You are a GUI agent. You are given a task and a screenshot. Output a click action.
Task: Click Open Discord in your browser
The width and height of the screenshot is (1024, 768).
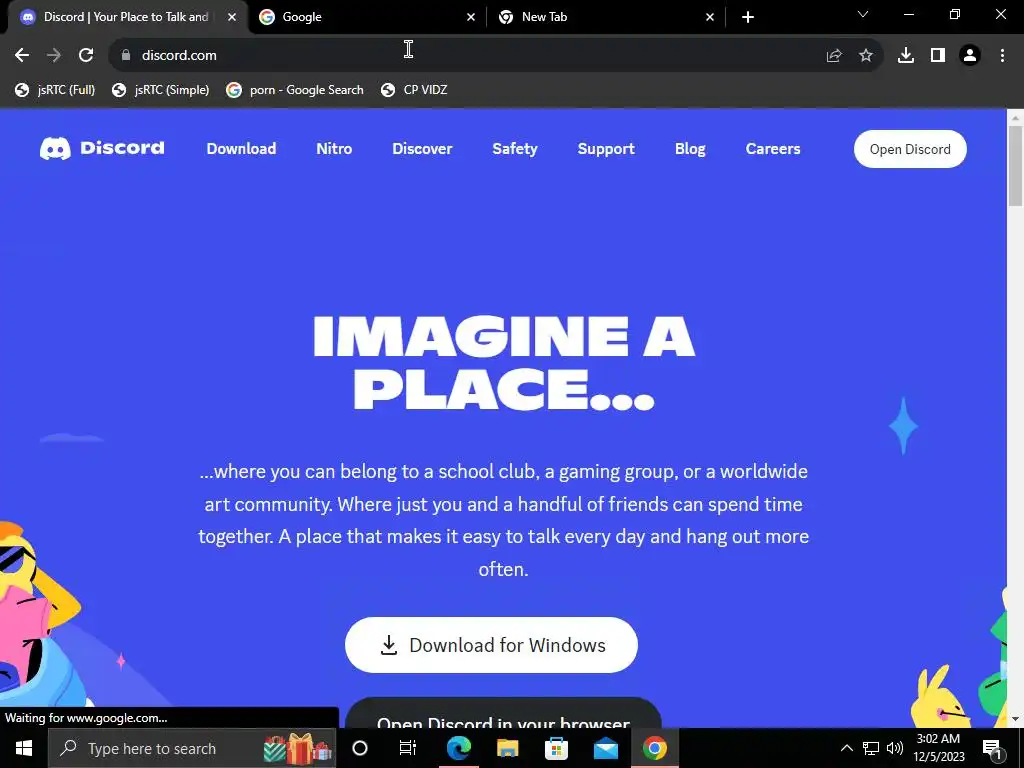point(503,713)
